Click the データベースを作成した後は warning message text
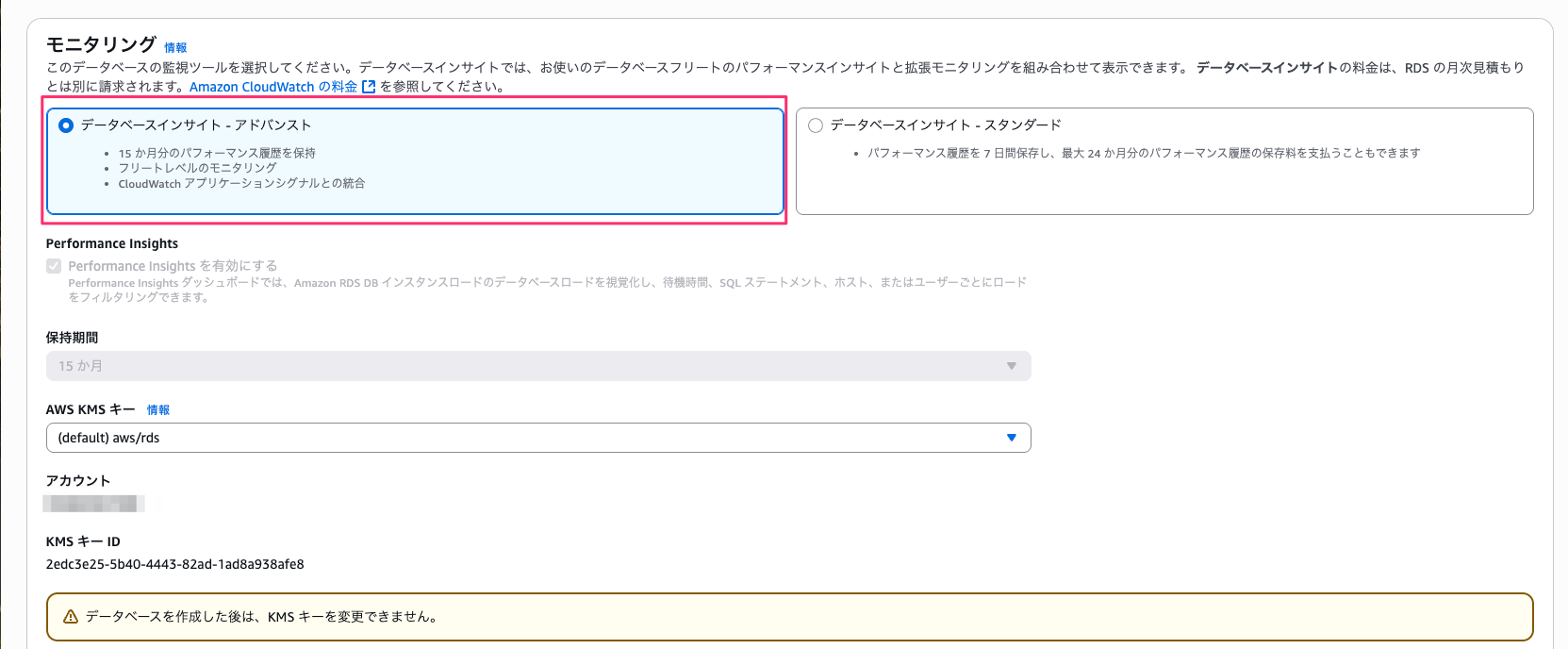Image resolution: width=1568 pixels, height=649 pixels. tap(261, 617)
